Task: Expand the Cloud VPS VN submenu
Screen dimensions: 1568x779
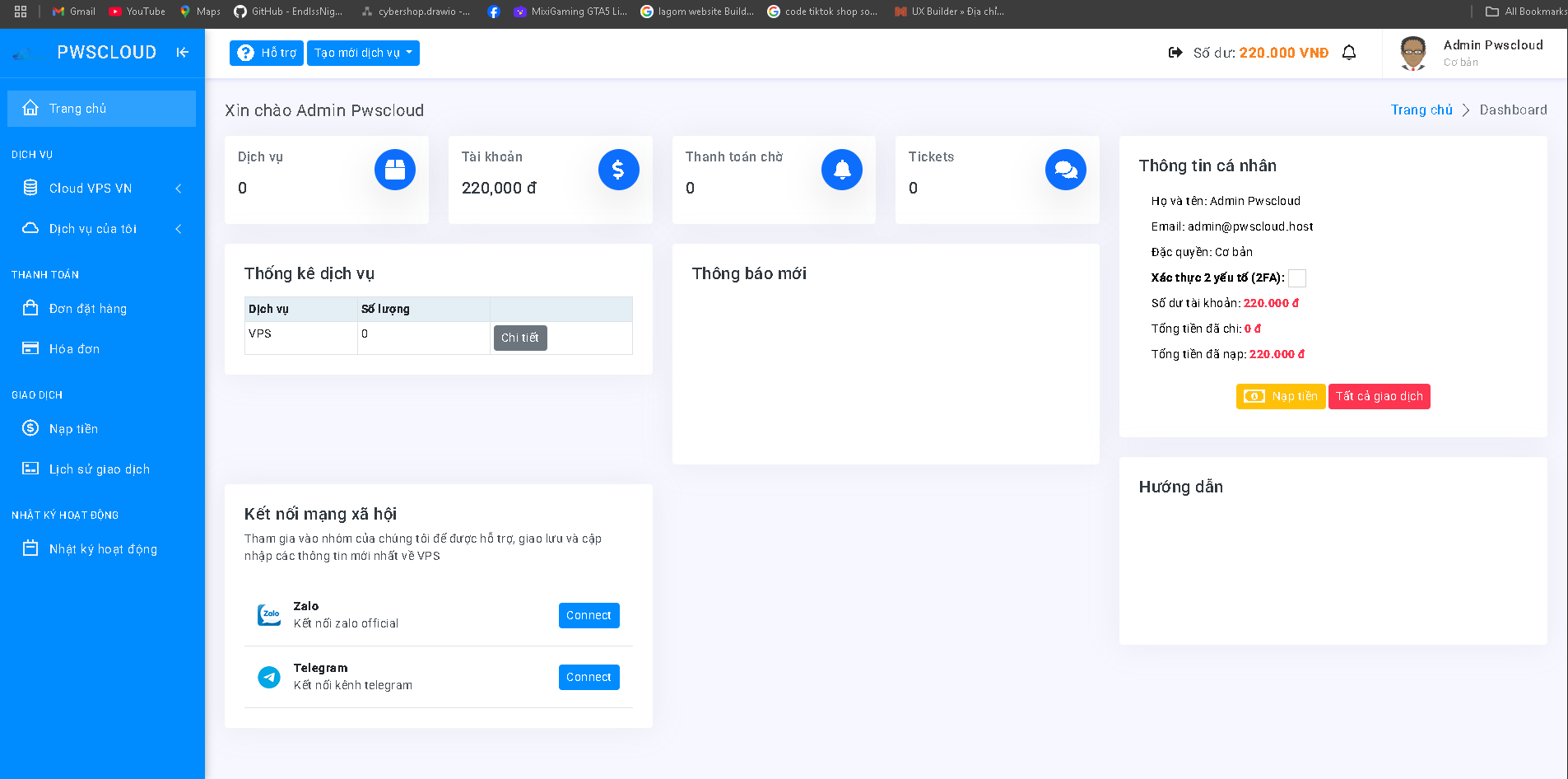Action: pyautogui.click(x=178, y=188)
